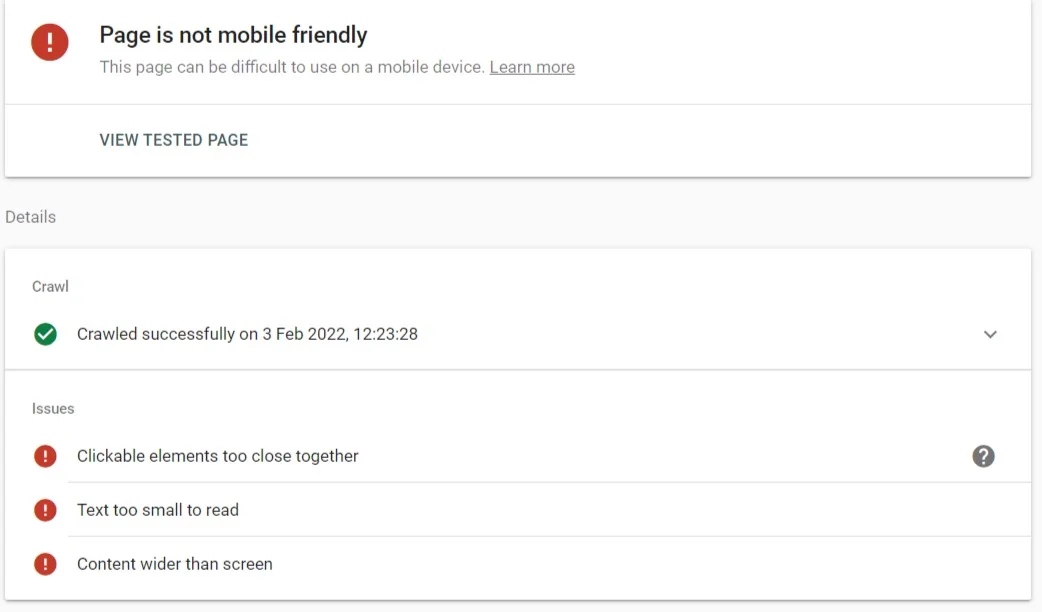
Task: Click the difficult to use on mobile description
Action: click(292, 67)
